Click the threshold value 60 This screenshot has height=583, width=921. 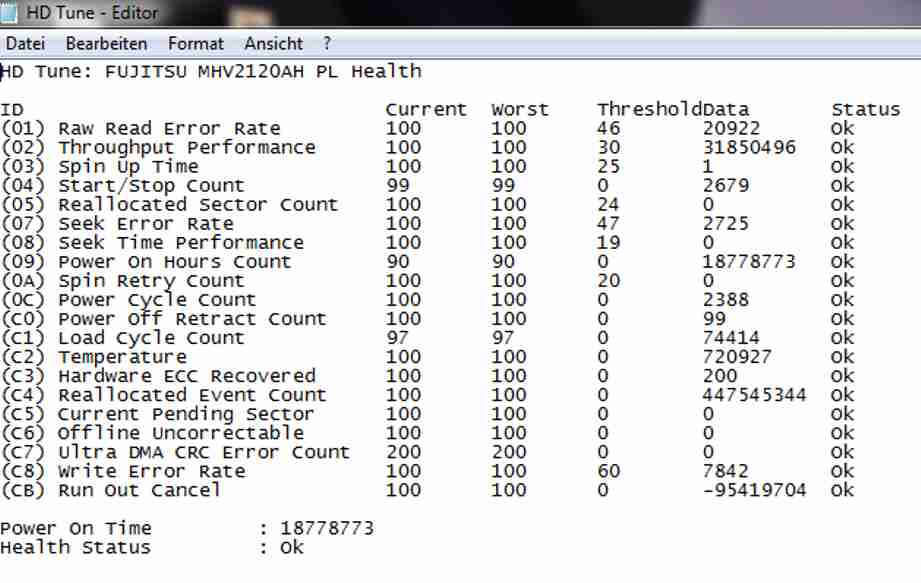tap(609, 471)
